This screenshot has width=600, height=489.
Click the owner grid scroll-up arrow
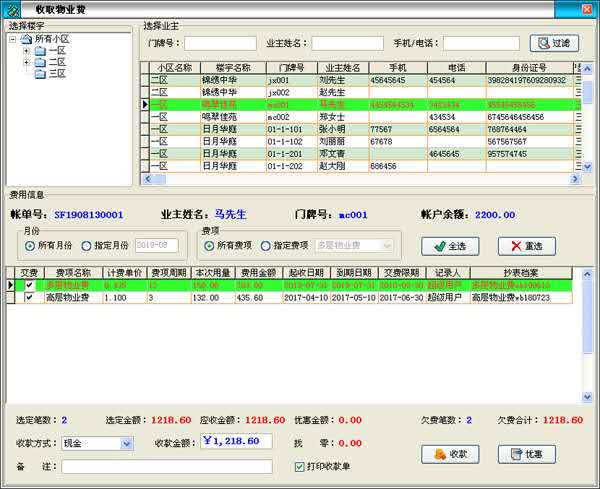click(x=587, y=68)
